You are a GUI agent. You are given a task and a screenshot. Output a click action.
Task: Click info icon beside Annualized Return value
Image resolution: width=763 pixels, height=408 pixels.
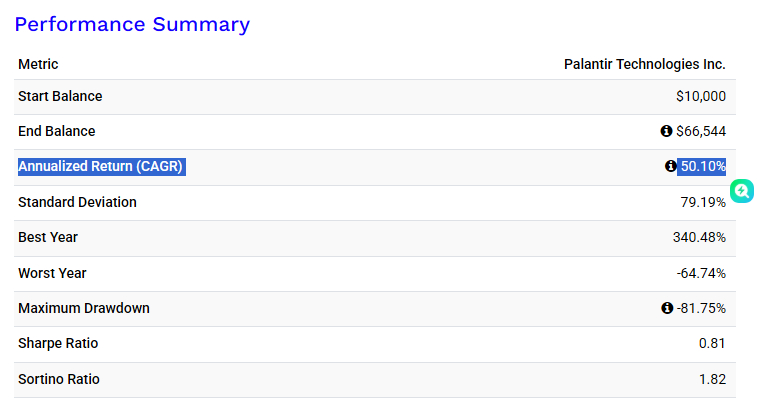671,166
